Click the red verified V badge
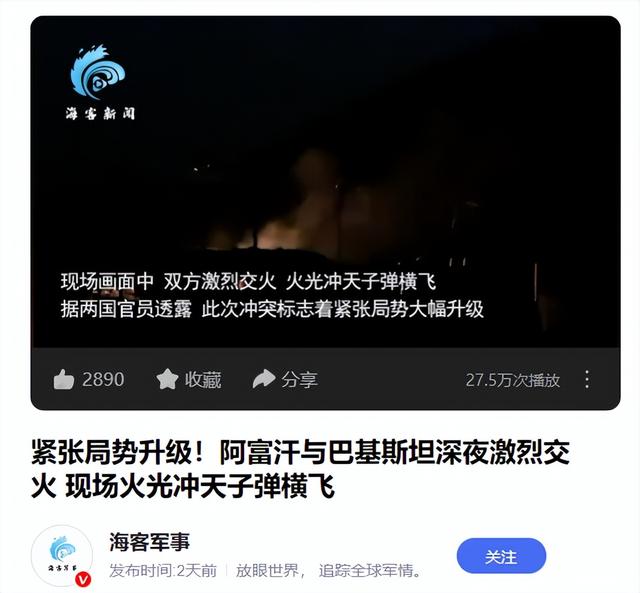The width and height of the screenshot is (640, 593). point(84,579)
